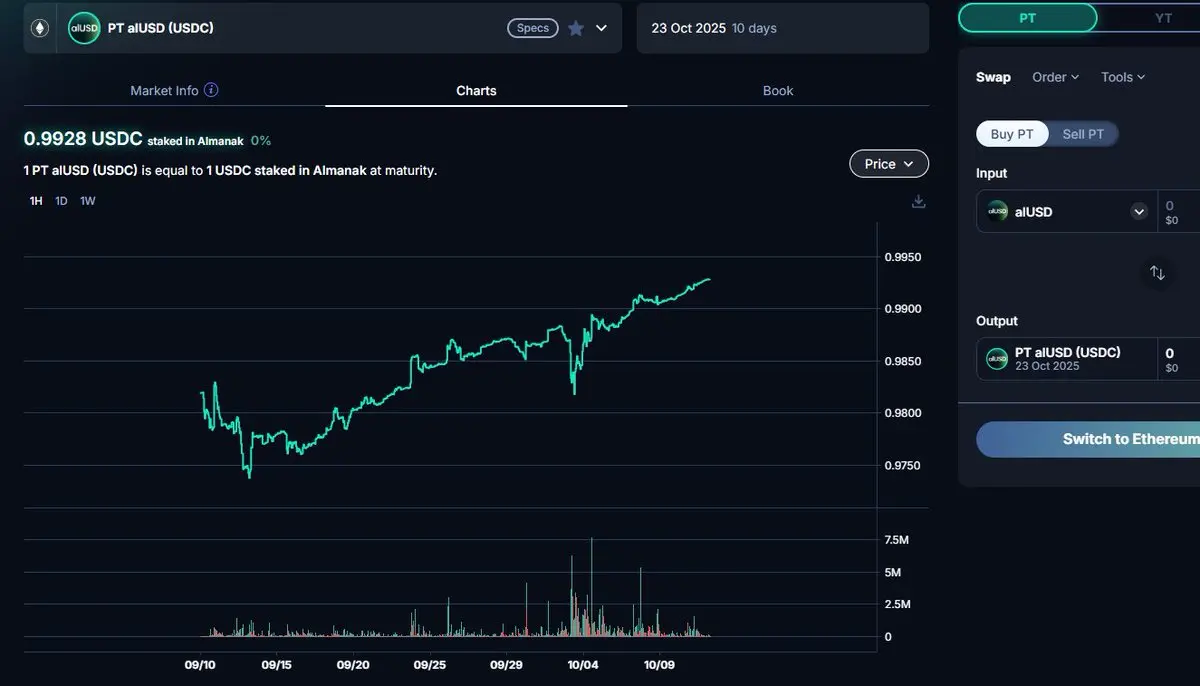Switch to the Market Info tab
The width and height of the screenshot is (1200, 686).
pyautogui.click(x=174, y=90)
